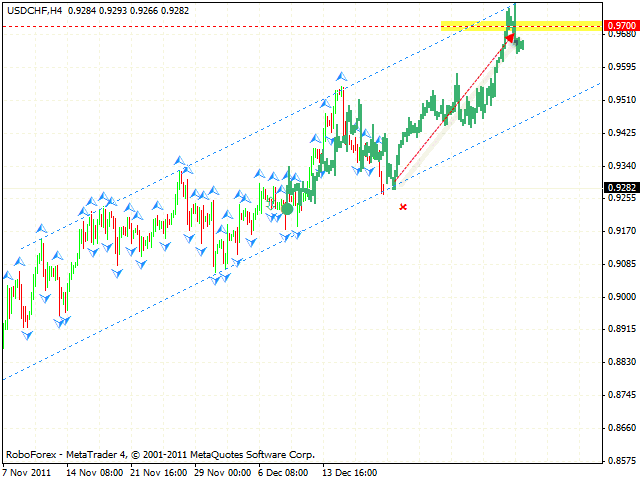The height and width of the screenshot is (480, 640).
Task: Select the red price label 0.9700
Action: [x=620, y=25]
